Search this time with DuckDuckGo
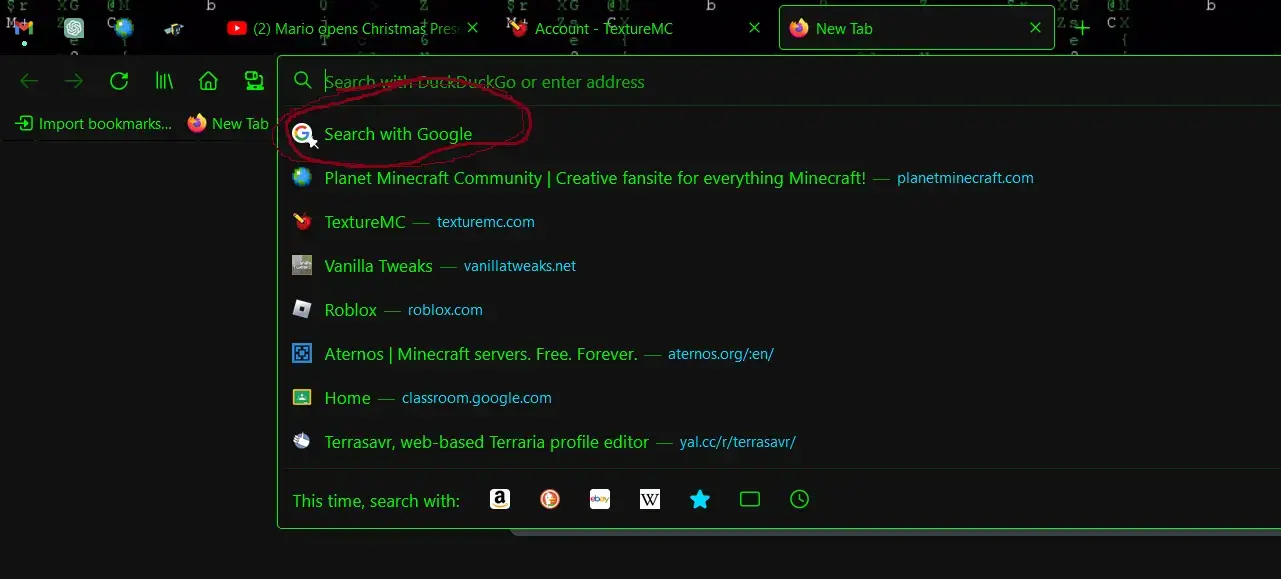Image resolution: width=1281 pixels, height=579 pixels. tap(550, 499)
